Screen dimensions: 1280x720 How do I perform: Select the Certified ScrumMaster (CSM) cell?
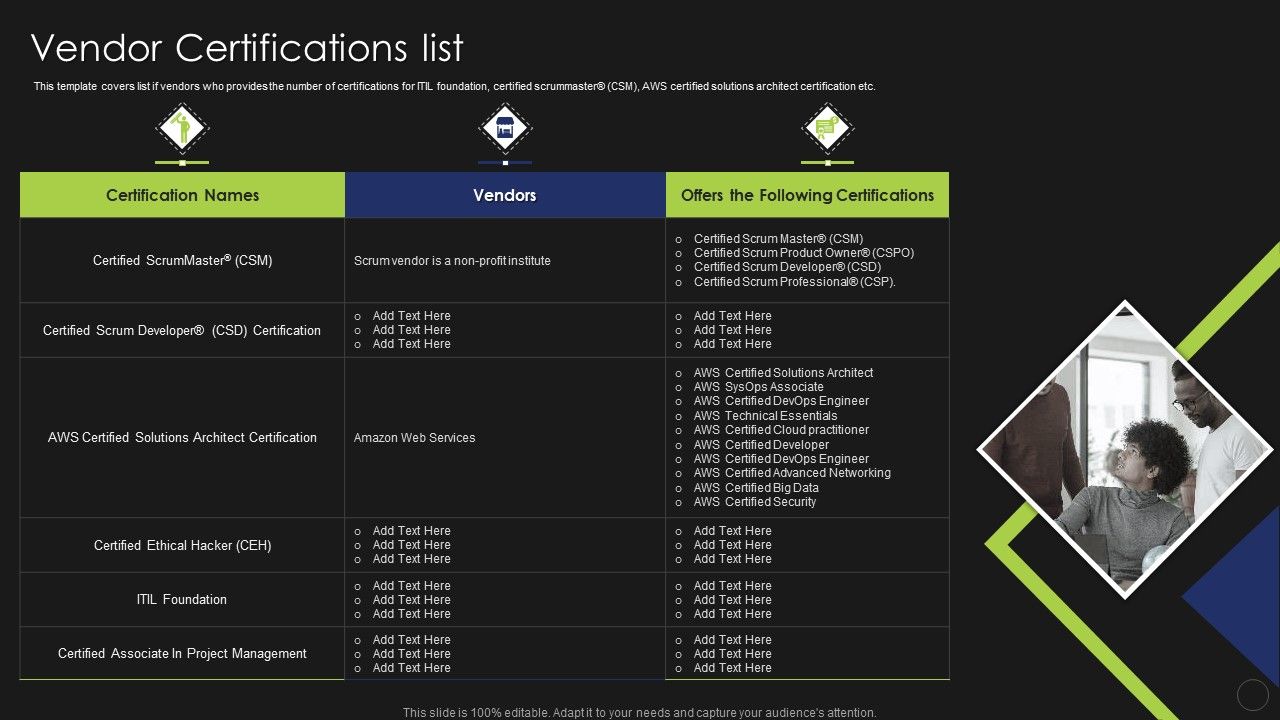point(182,260)
